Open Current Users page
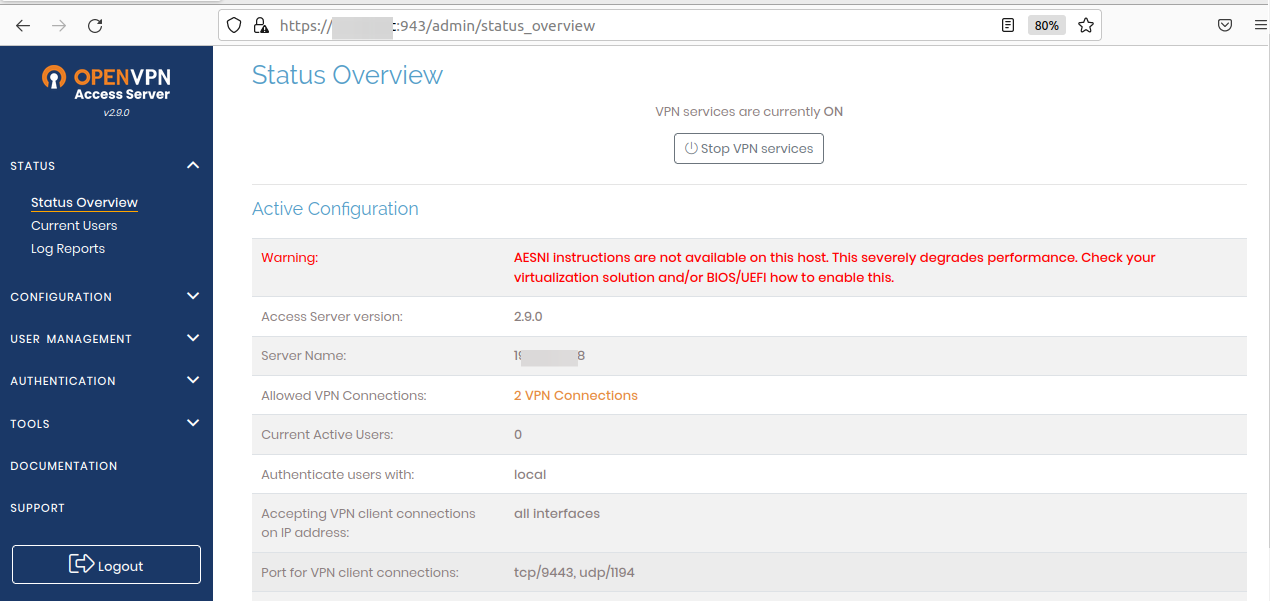This screenshot has width=1270, height=601. (74, 225)
